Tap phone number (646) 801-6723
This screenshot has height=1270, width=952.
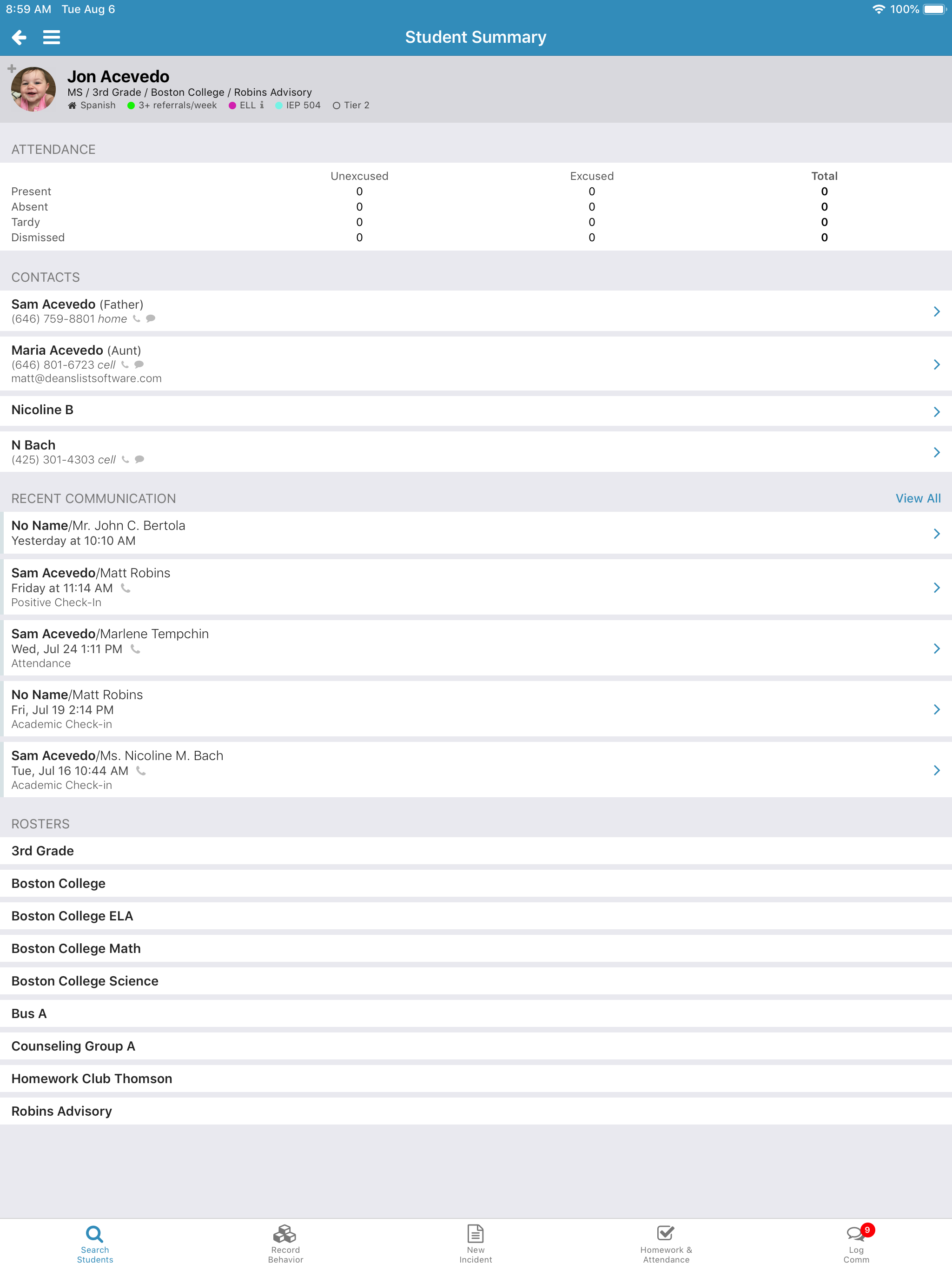pyautogui.click(x=53, y=364)
